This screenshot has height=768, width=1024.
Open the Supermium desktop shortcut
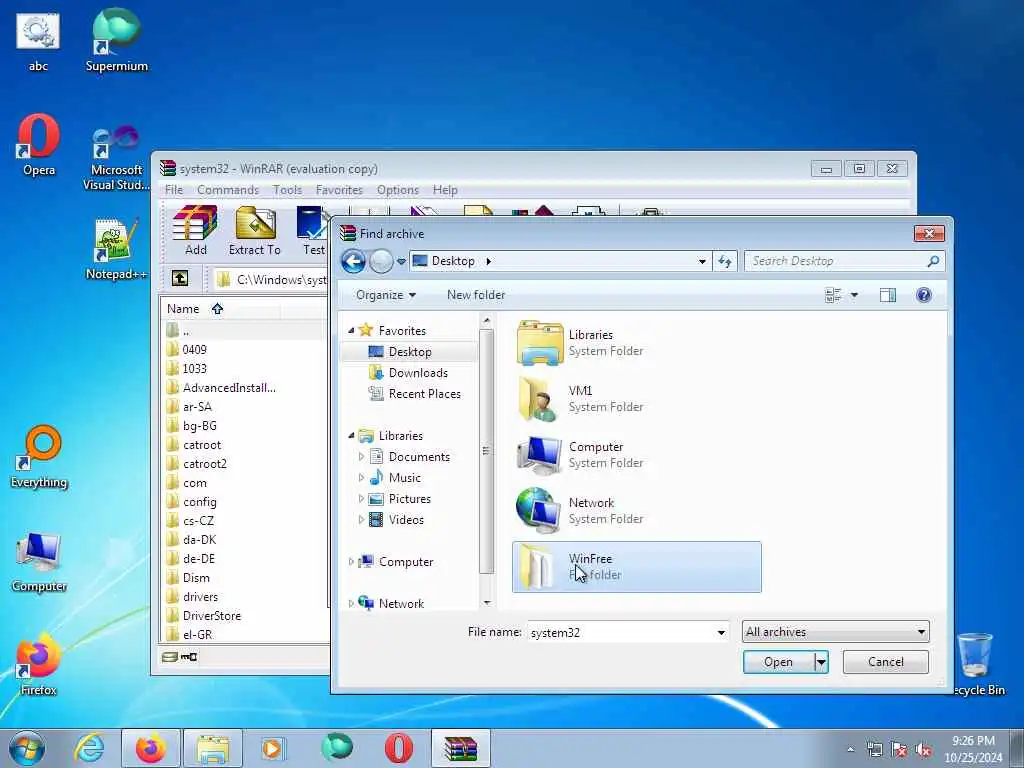pyautogui.click(x=116, y=40)
